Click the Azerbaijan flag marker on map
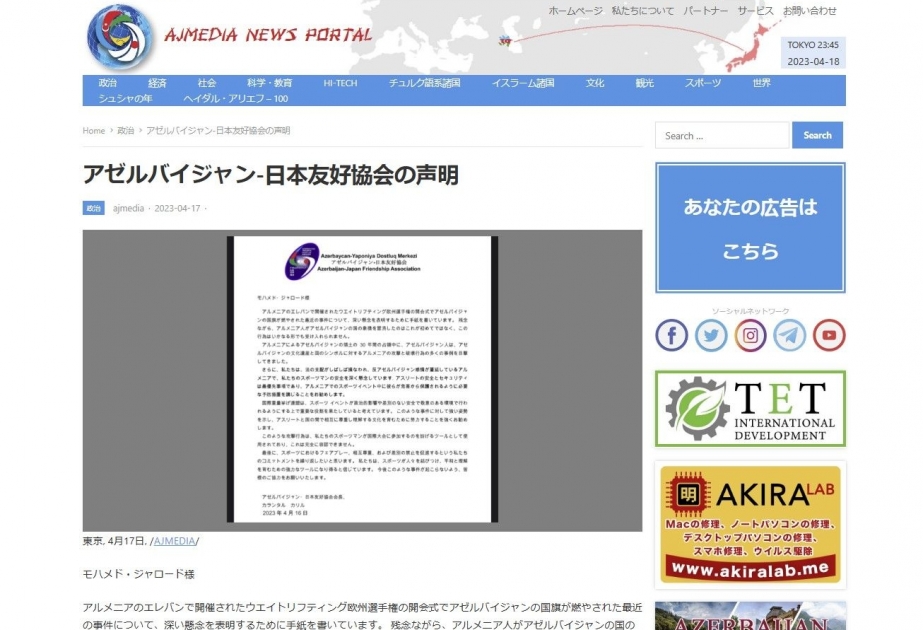Screen dimensions: 923x630 (x=504, y=41)
